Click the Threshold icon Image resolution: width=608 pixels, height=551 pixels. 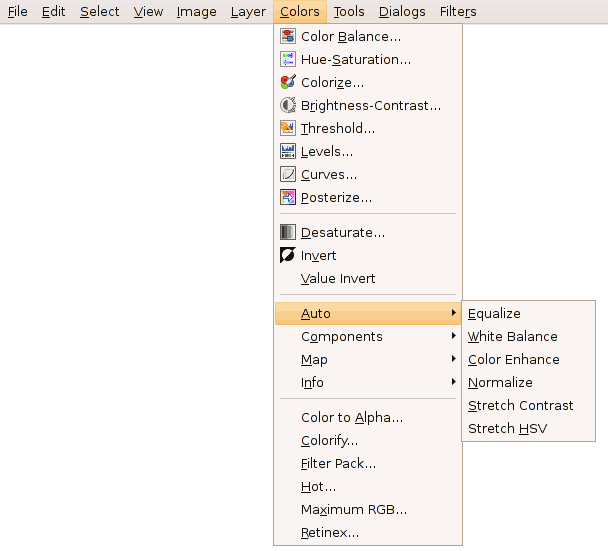click(x=288, y=128)
